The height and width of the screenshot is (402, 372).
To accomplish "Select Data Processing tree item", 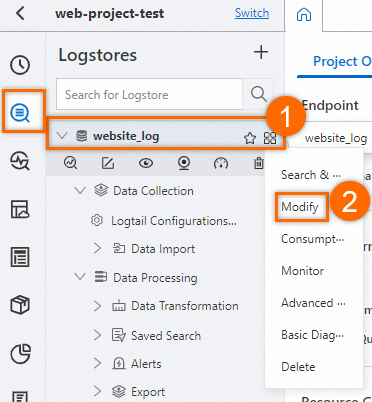I will point(155,278).
